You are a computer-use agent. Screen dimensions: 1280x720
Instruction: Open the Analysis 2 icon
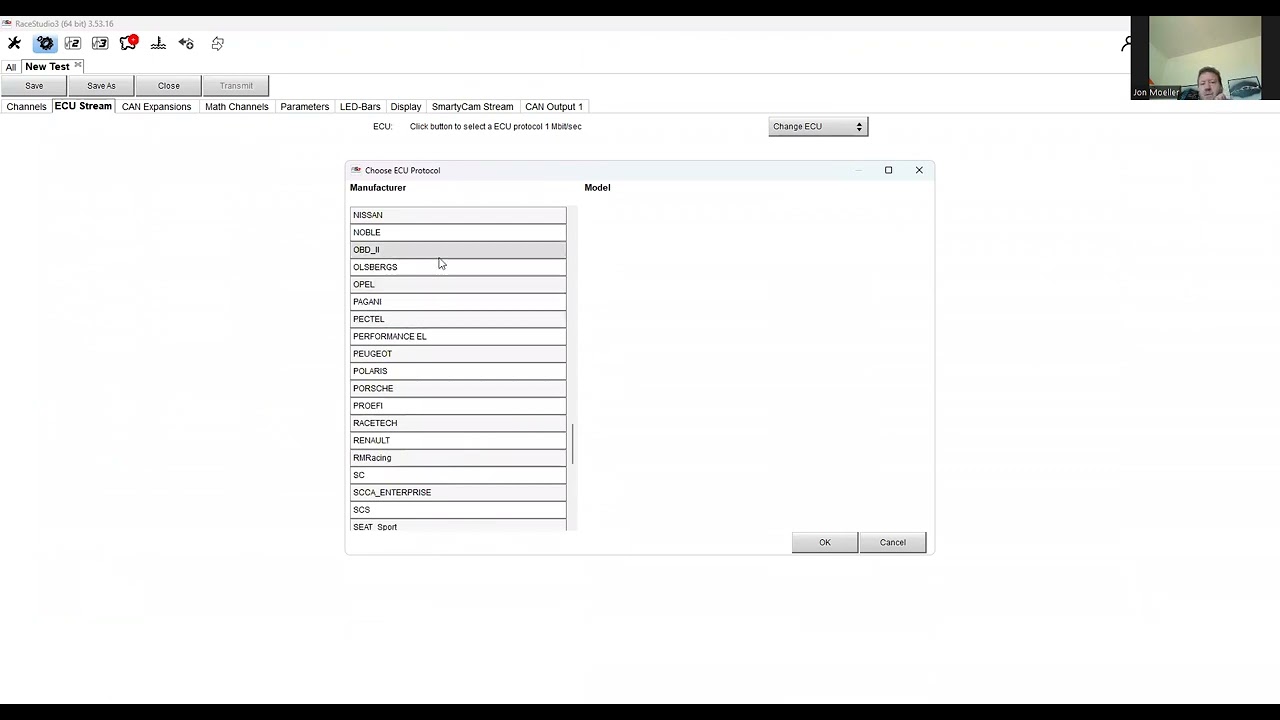[x=72, y=43]
